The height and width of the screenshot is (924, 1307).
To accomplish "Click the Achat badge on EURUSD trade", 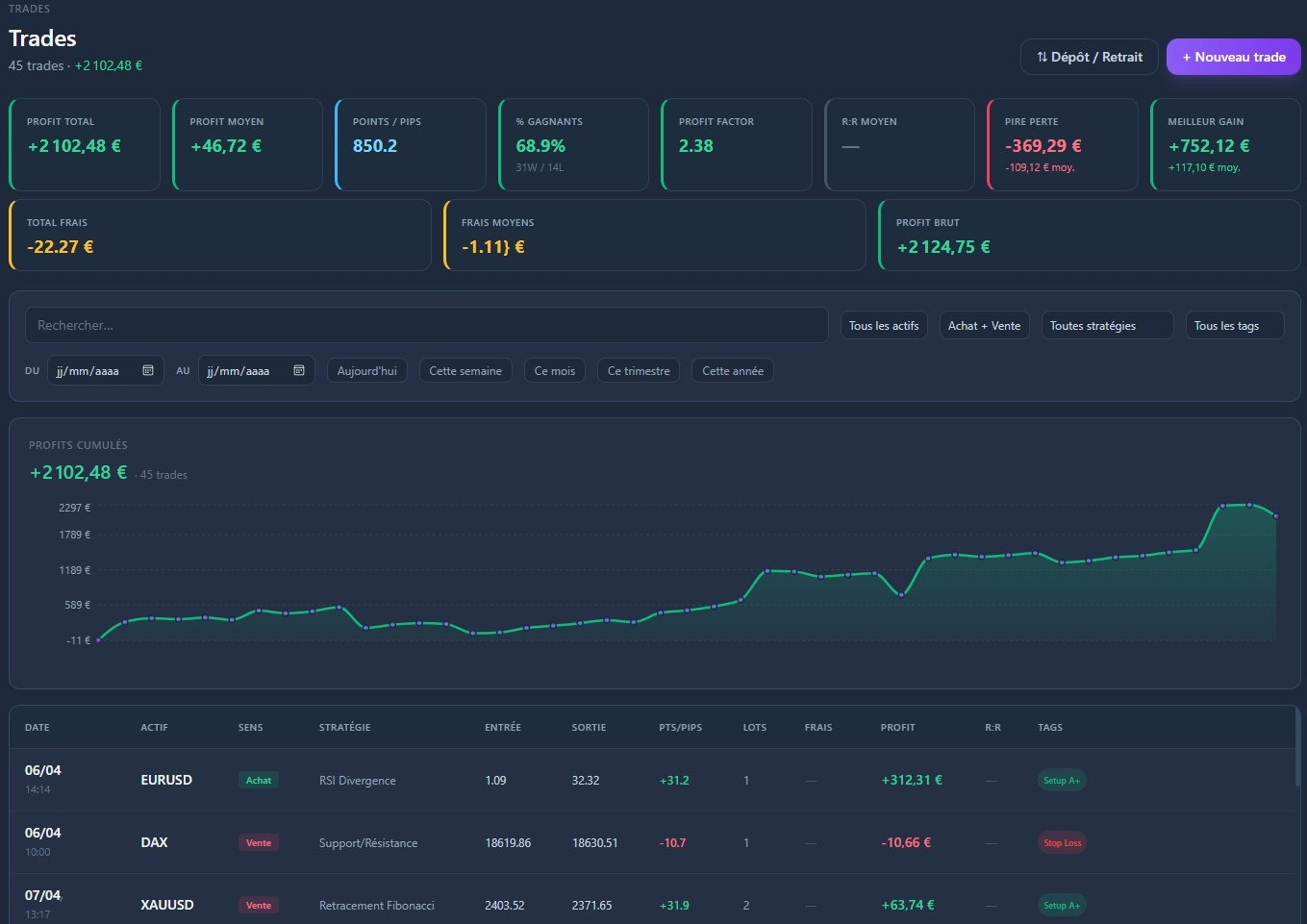I will click(x=258, y=780).
